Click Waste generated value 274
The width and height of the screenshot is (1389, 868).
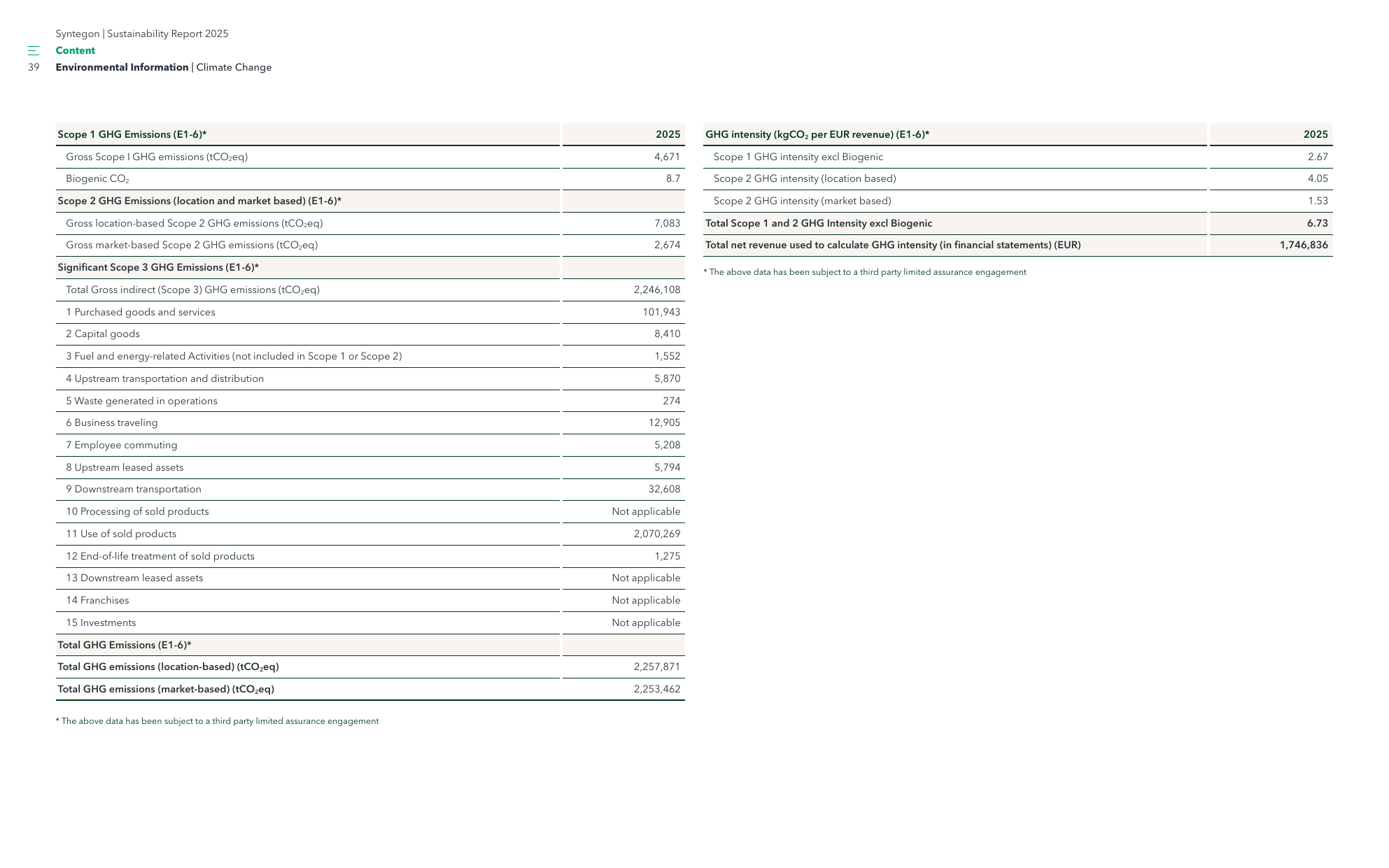tap(672, 401)
